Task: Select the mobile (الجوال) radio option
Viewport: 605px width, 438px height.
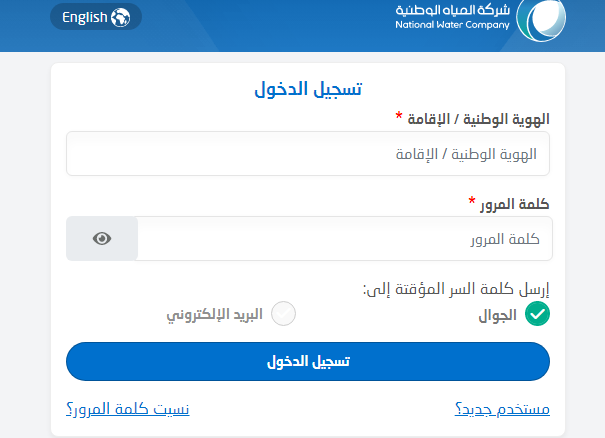Action: [x=537, y=314]
